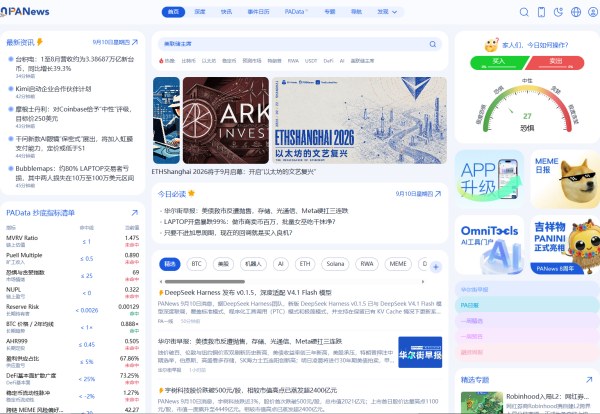Click the NUPL indicator row
The image size is (600, 414).
(73, 293)
